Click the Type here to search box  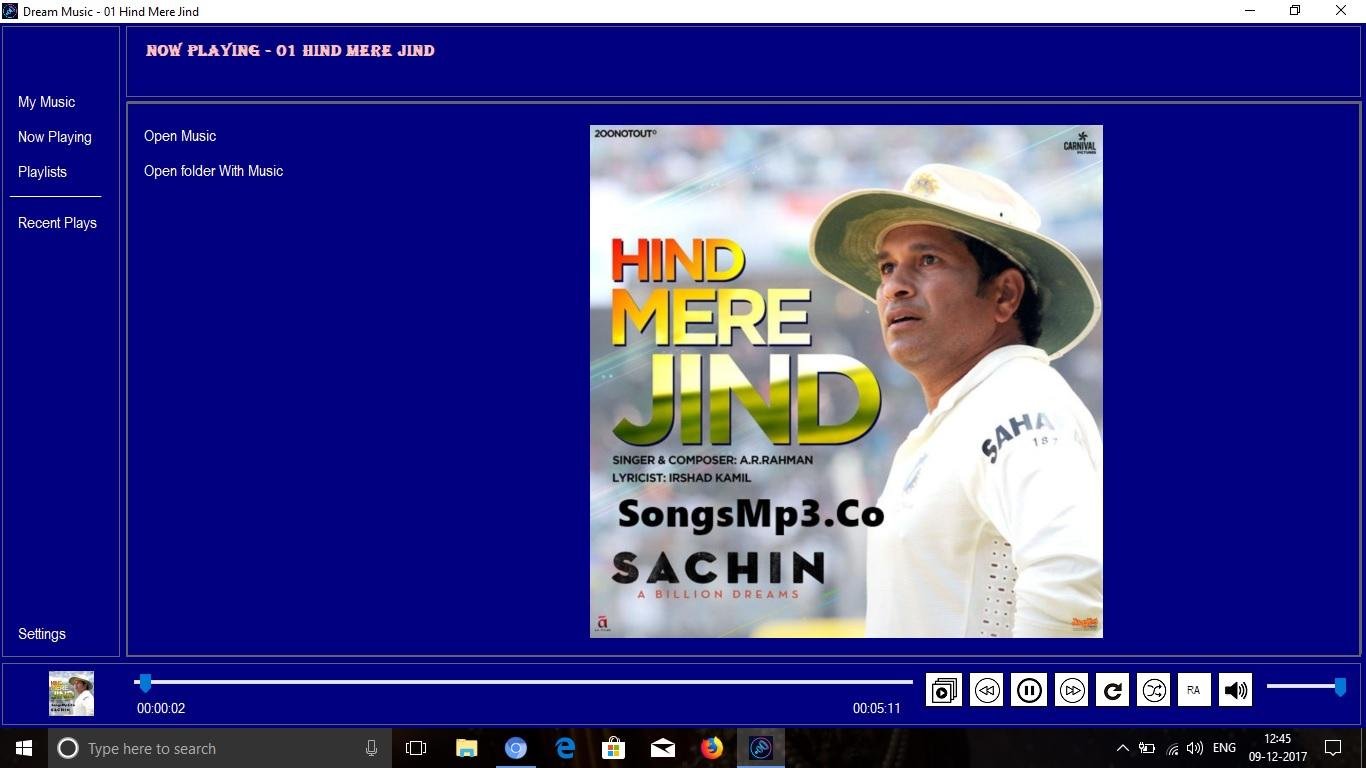click(x=218, y=748)
